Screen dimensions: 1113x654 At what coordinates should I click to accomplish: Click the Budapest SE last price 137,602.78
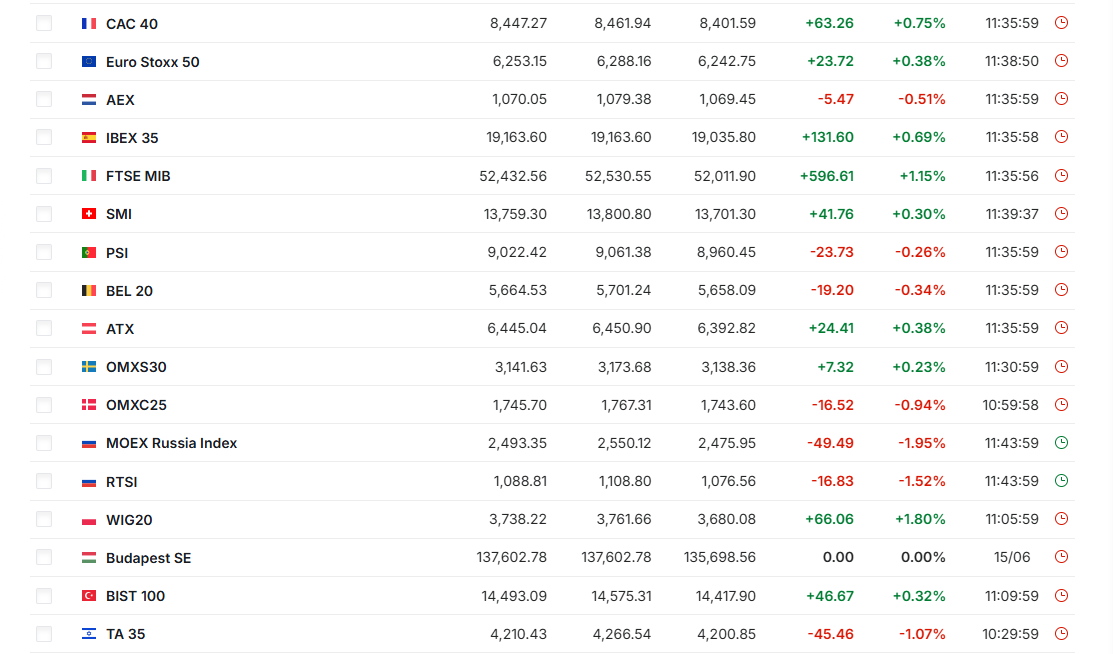(512, 557)
